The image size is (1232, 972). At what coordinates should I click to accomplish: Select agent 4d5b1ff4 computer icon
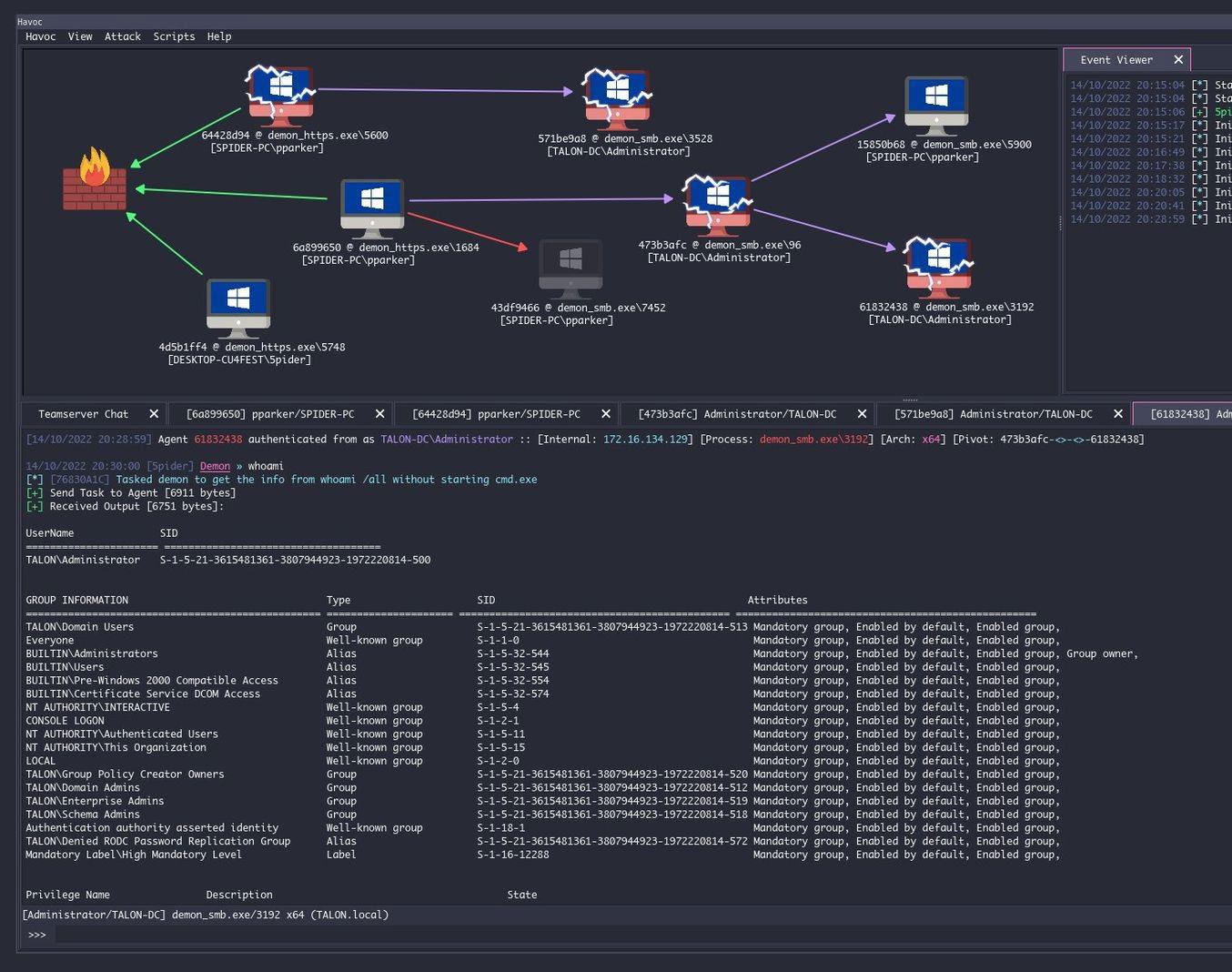click(238, 309)
